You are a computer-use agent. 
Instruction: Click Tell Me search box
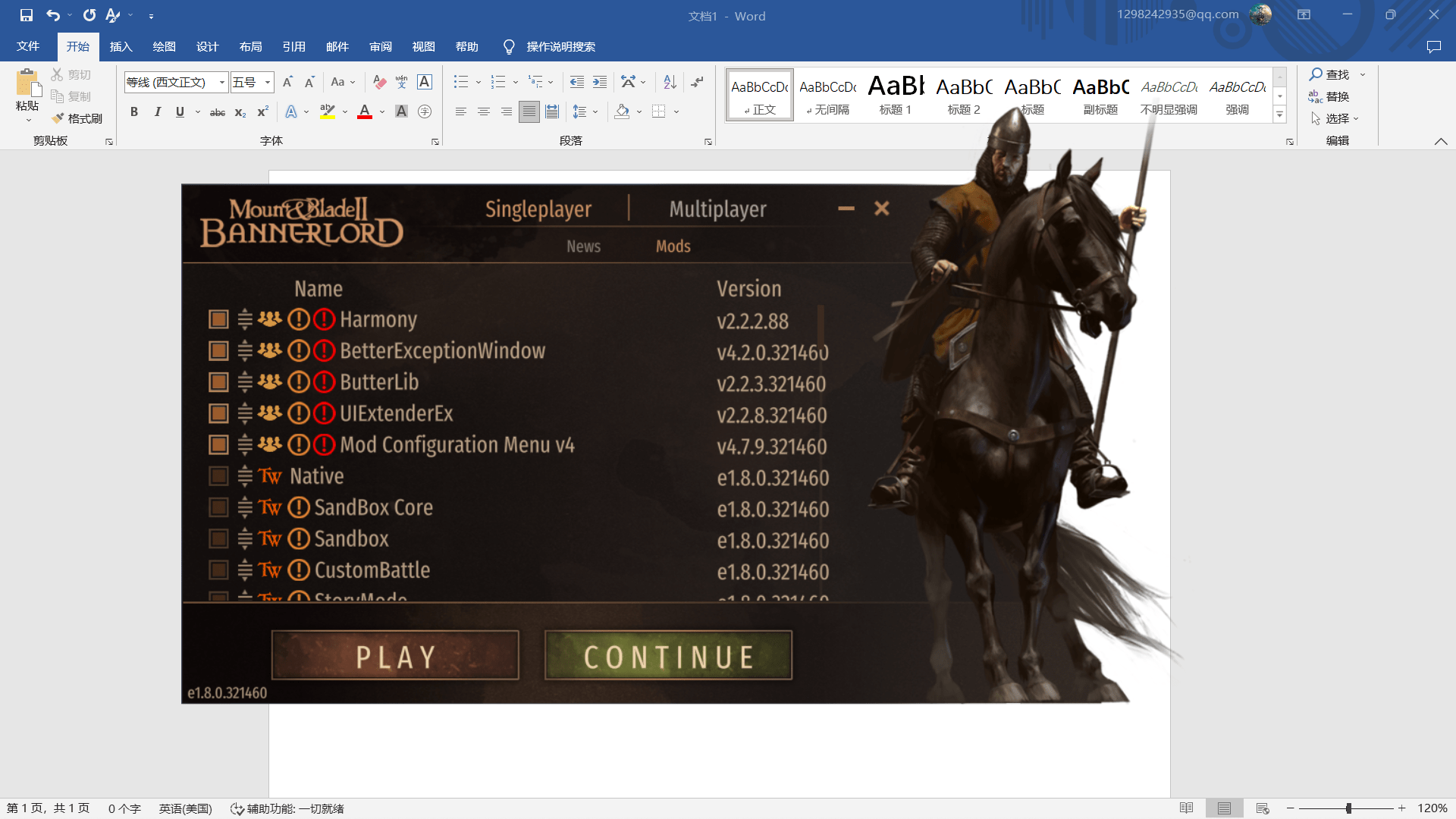[560, 47]
